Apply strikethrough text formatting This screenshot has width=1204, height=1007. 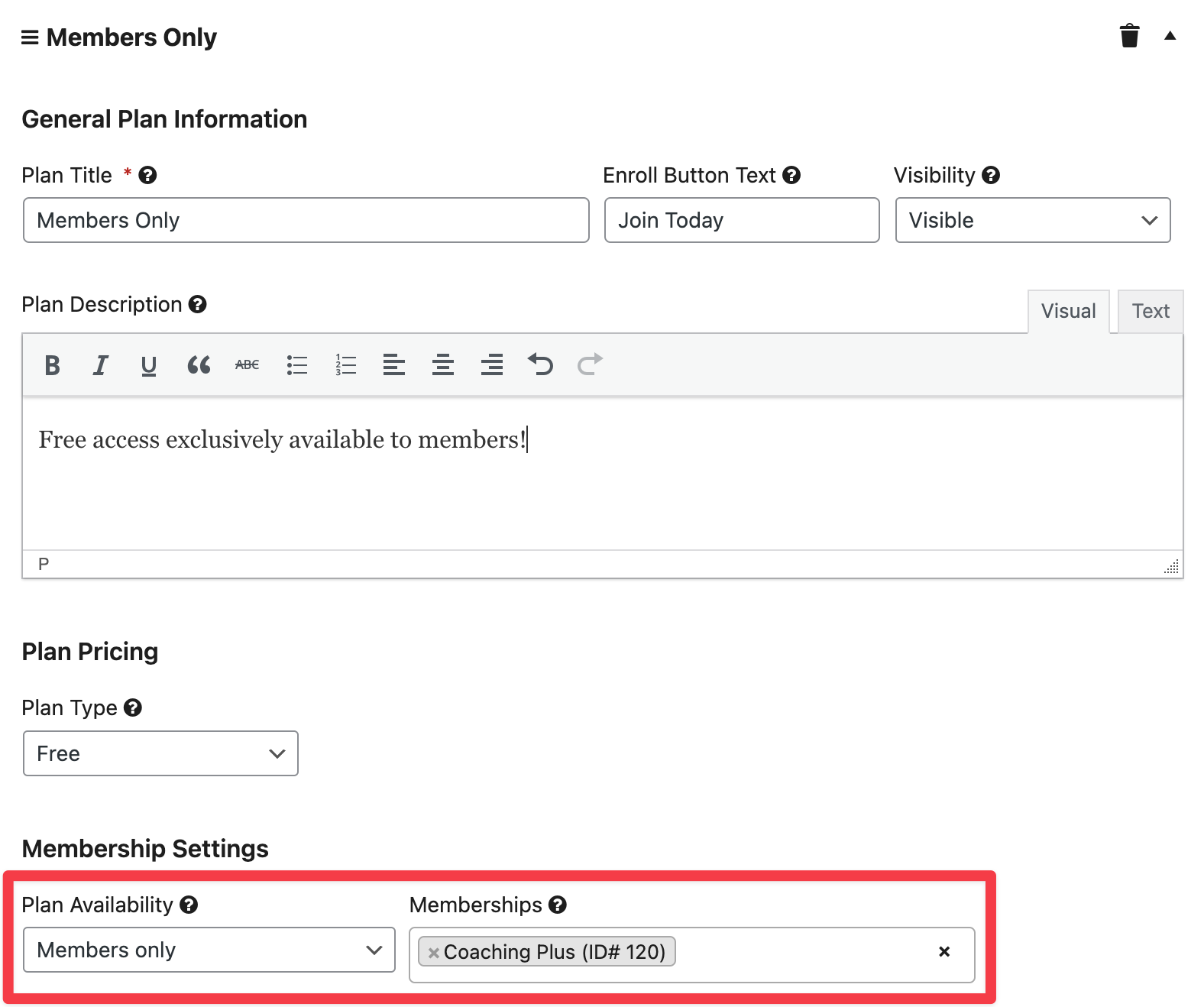[x=247, y=365]
